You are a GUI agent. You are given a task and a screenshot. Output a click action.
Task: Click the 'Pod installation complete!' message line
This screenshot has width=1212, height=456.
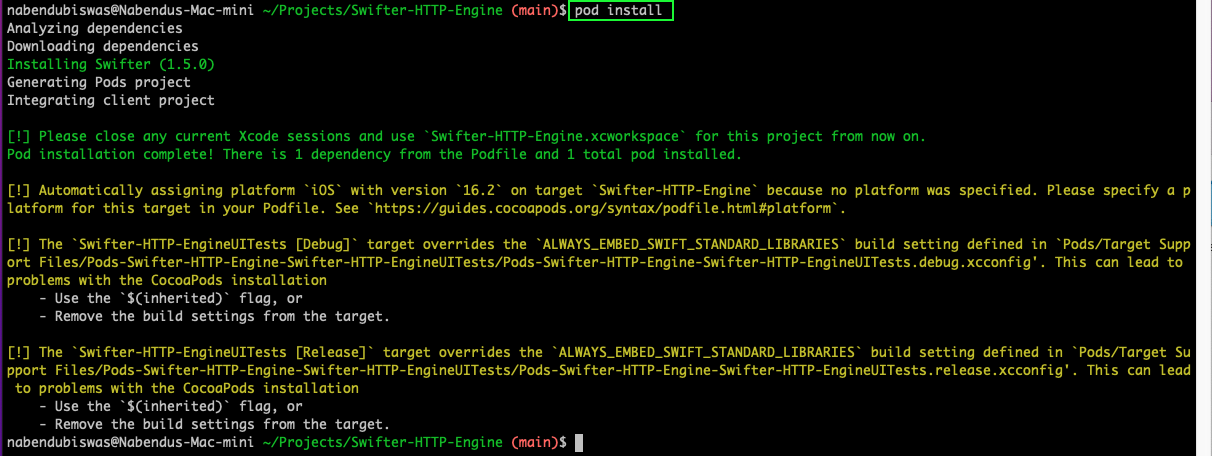point(374,154)
